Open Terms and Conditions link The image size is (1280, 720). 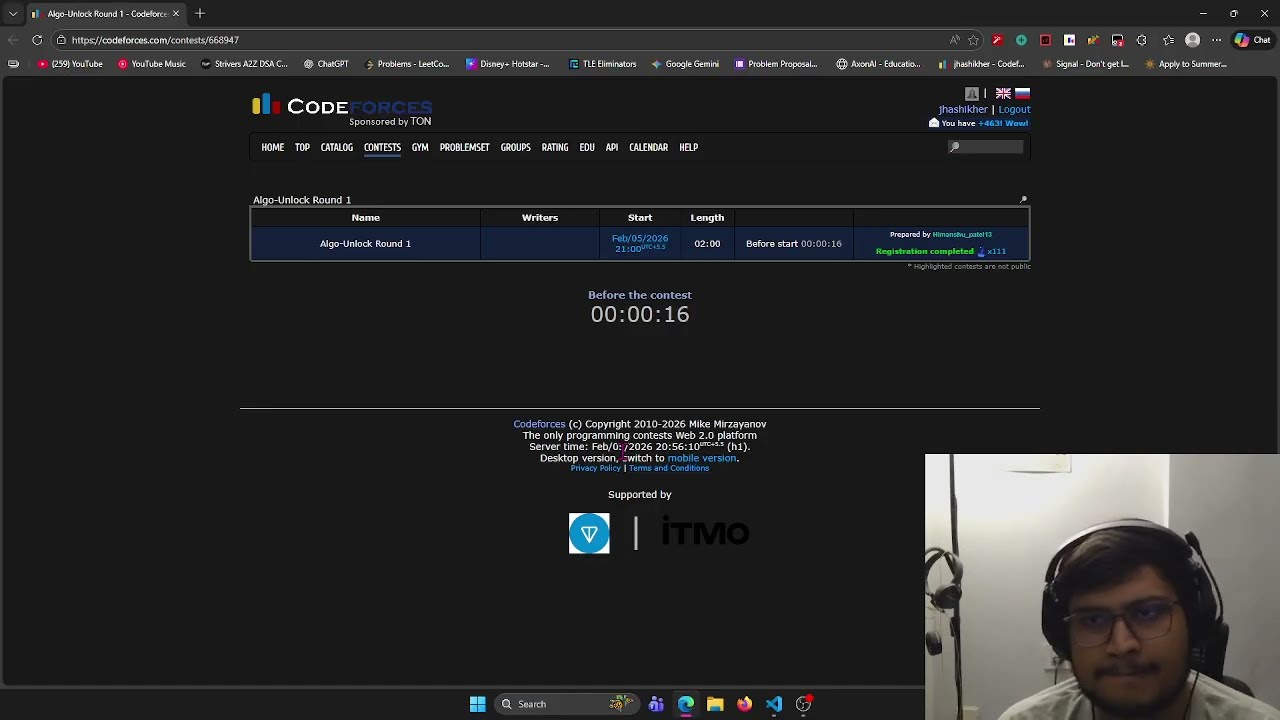pyautogui.click(x=669, y=468)
